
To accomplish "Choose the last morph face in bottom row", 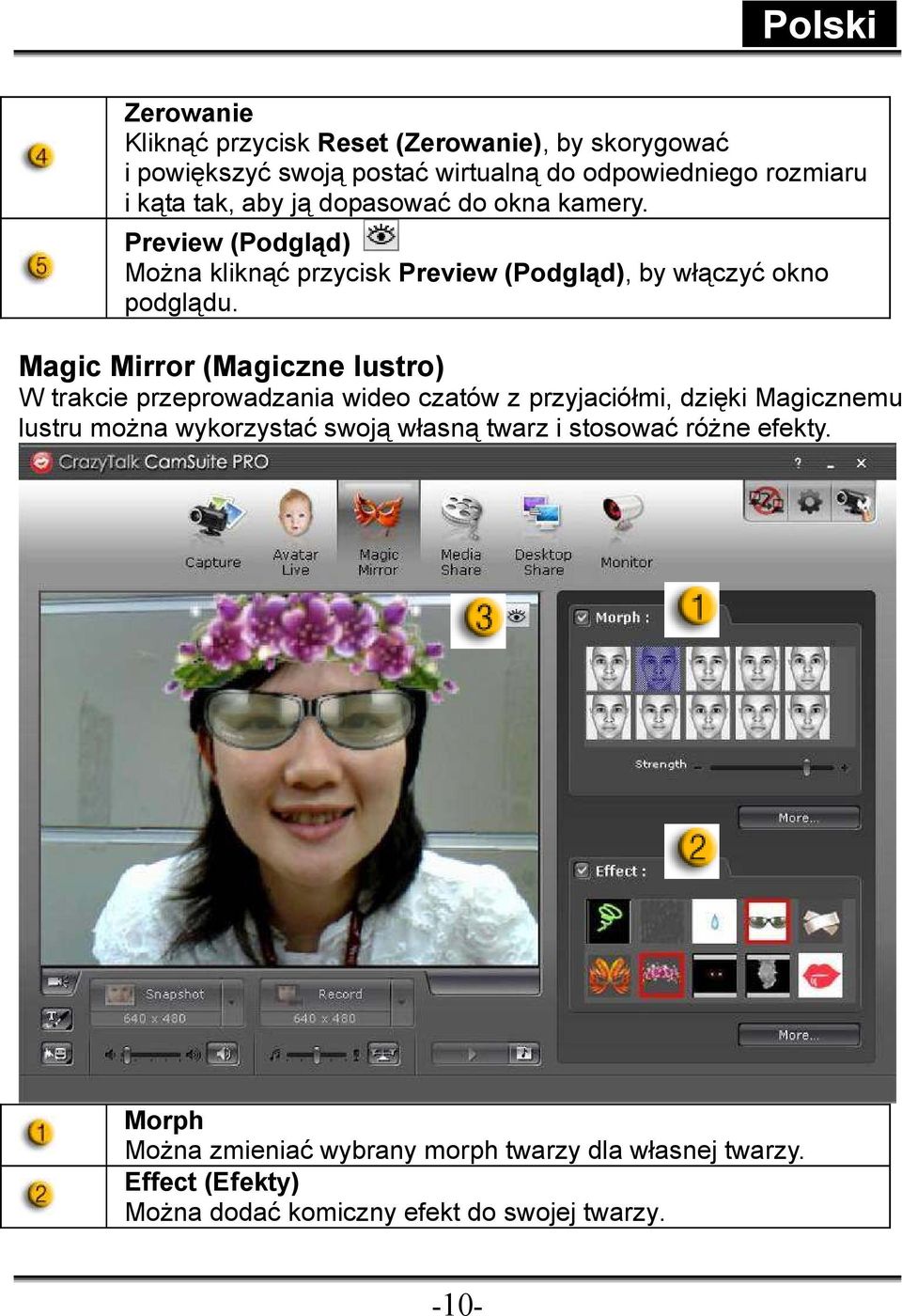I will point(807,716).
